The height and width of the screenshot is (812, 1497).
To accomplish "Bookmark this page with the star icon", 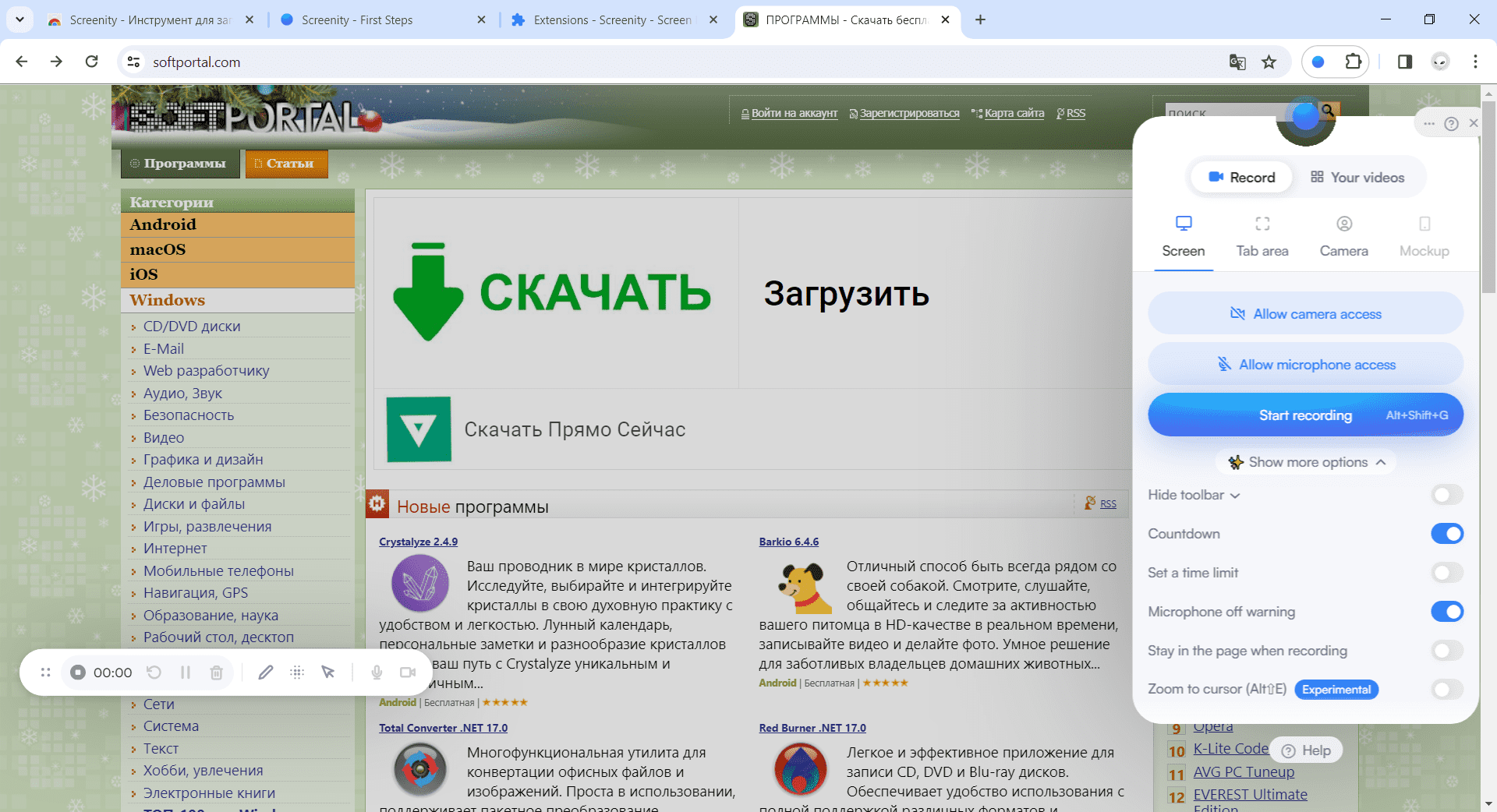I will pos(1269,62).
